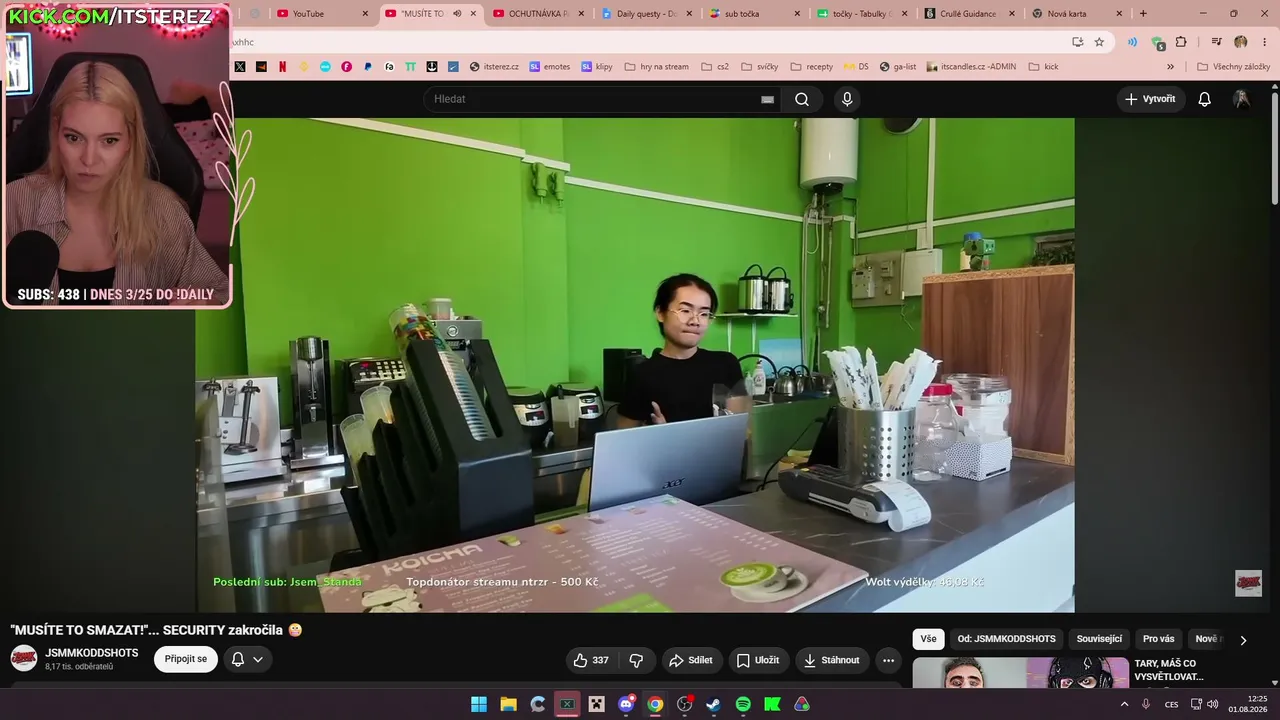Image resolution: width=1280 pixels, height=720 pixels.
Task: Select the Vše filter chip
Action: (x=928, y=639)
